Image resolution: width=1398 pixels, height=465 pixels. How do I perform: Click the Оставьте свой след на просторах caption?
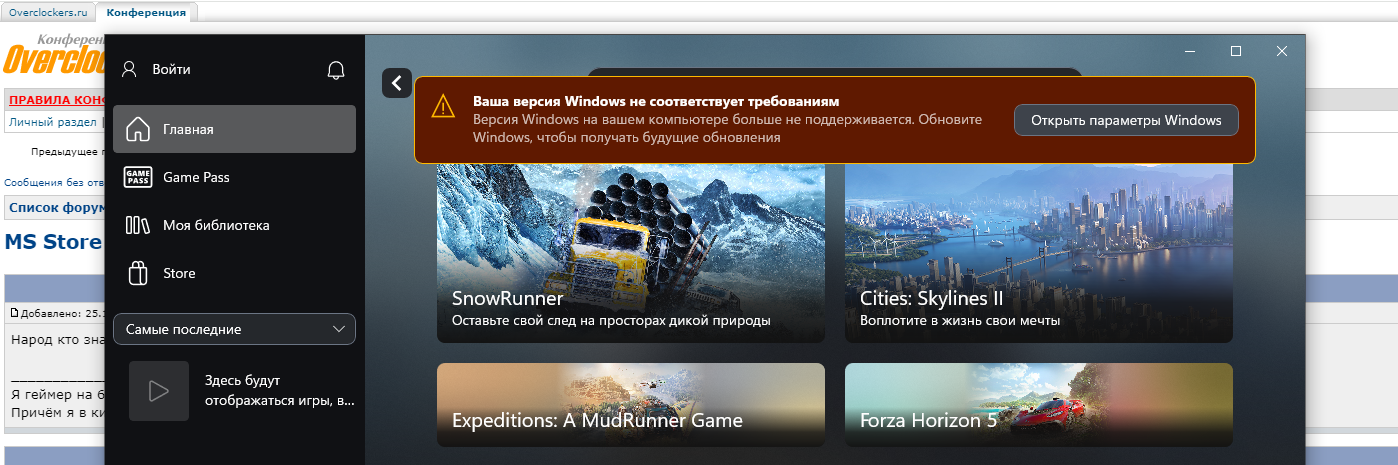tap(611, 321)
